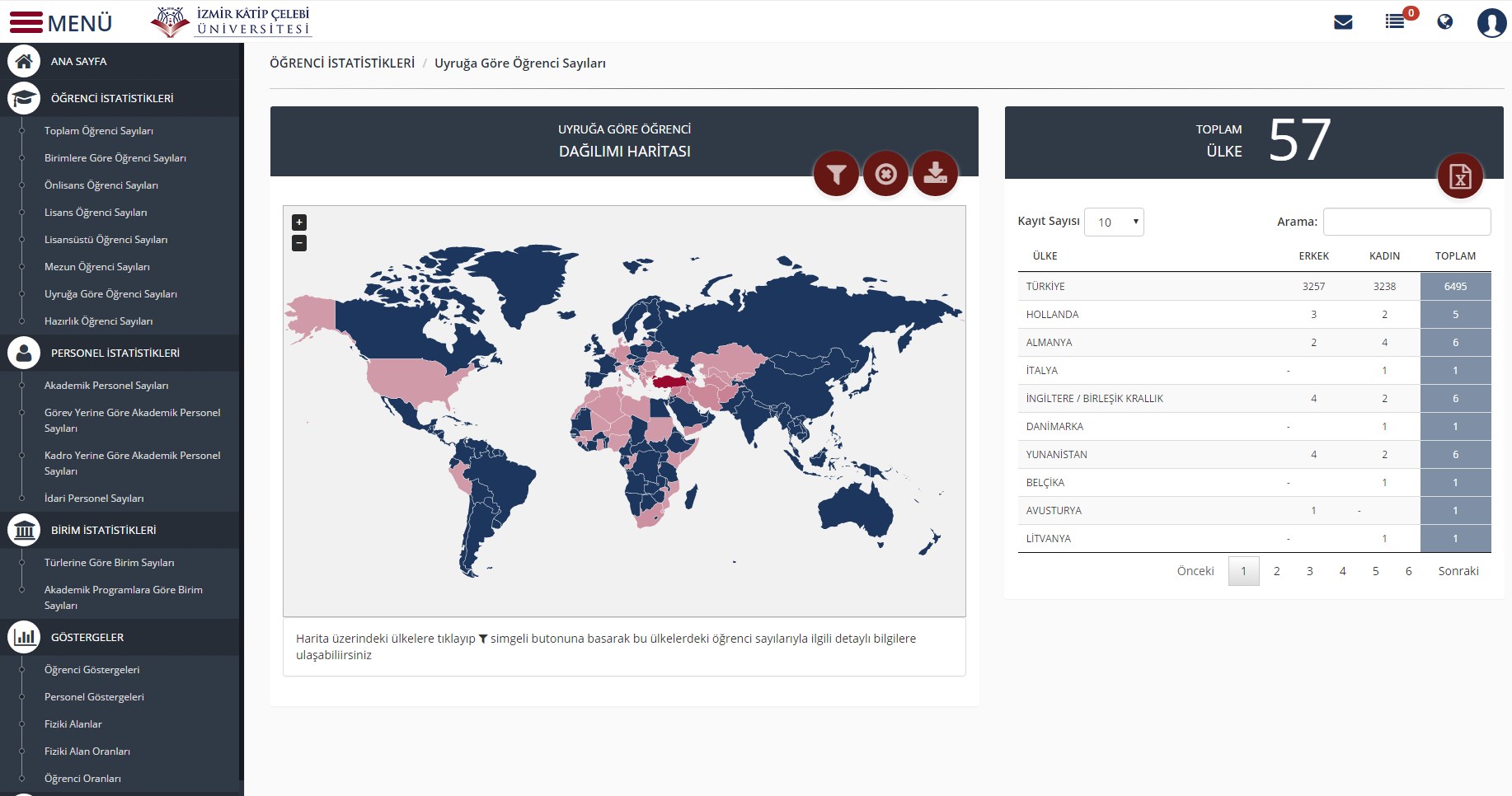Sort the table by ERKEK column header

[x=1313, y=256]
